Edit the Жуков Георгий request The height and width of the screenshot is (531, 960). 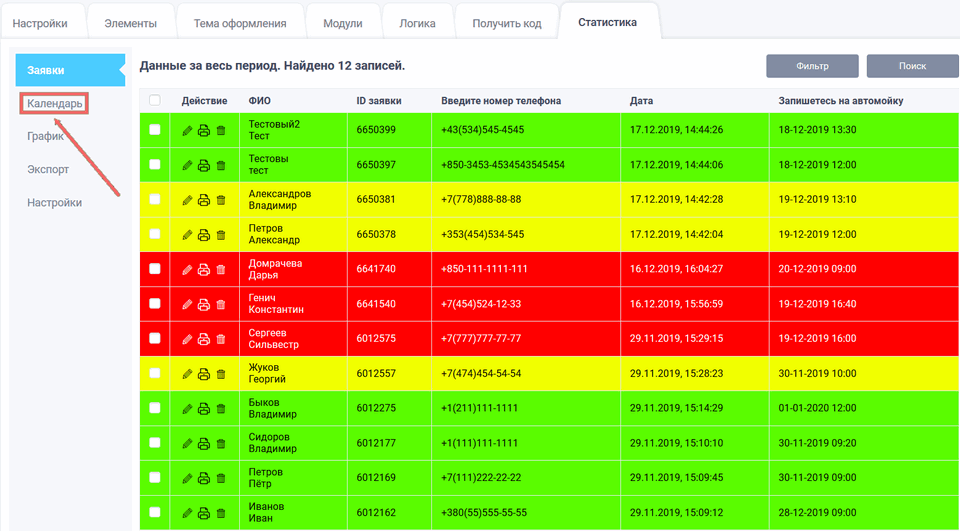tap(187, 374)
